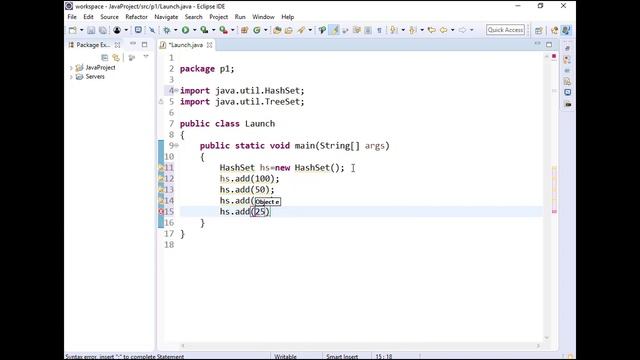Click the New Java Package icon
This screenshot has height=360, width=640.
coord(244,30)
